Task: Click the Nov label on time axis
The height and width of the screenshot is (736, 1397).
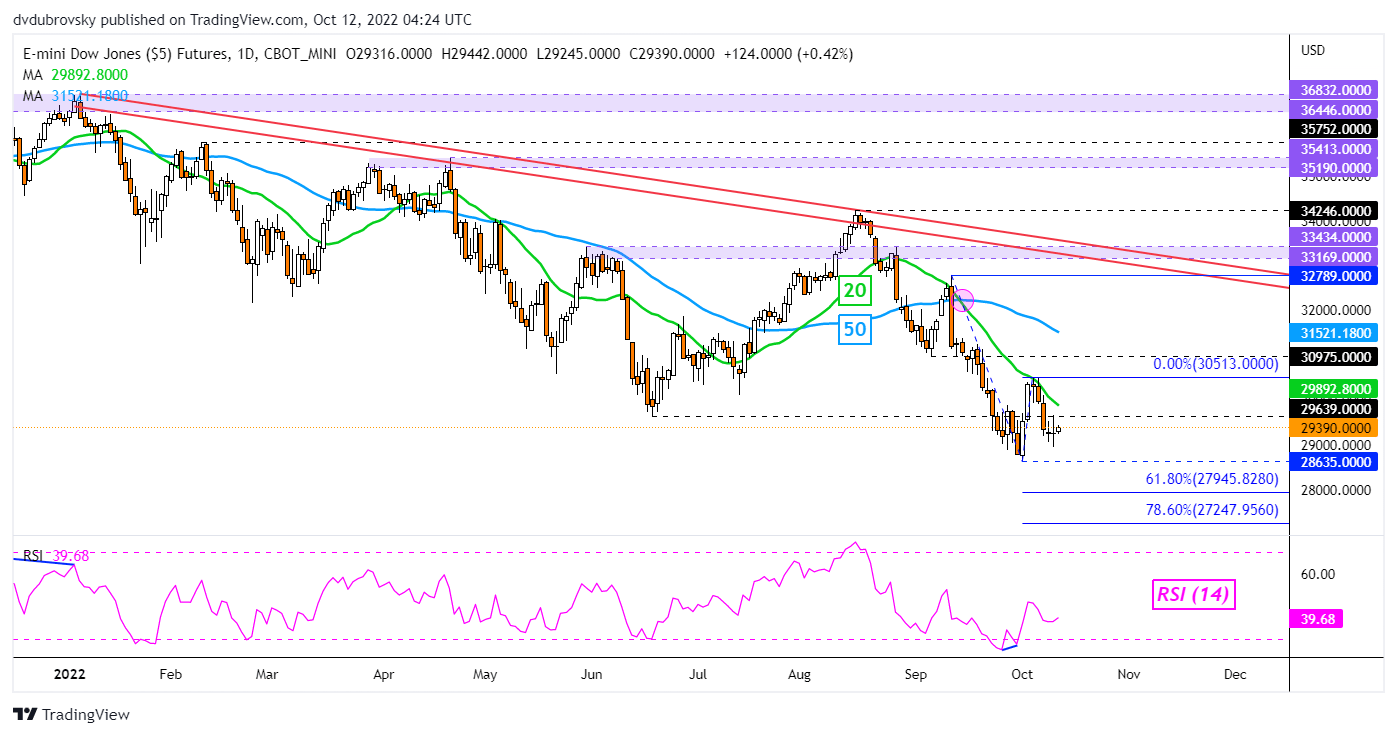Action: pyautogui.click(x=1128, y=674)
